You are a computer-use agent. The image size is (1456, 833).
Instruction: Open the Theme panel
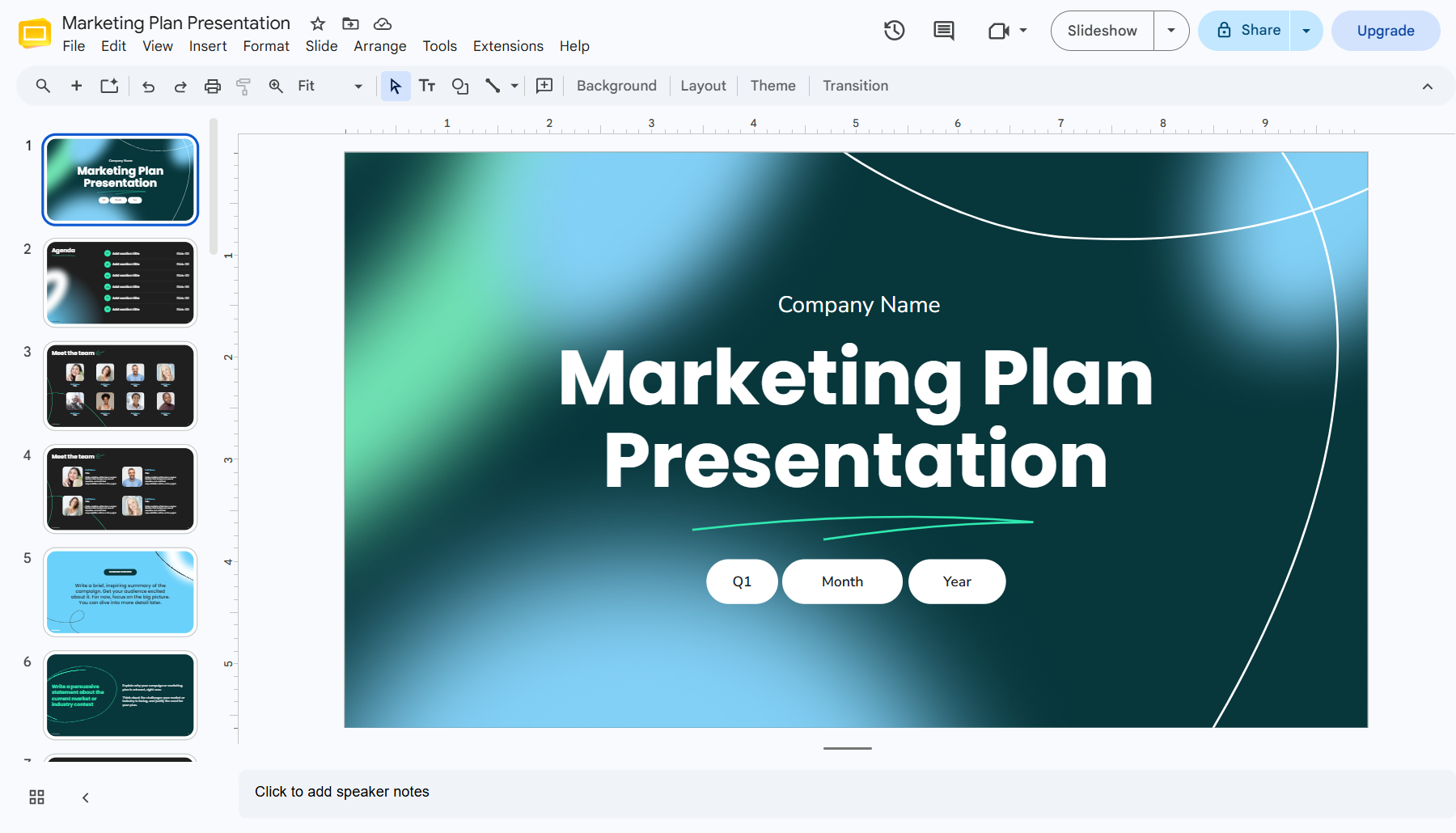point(772,86)
